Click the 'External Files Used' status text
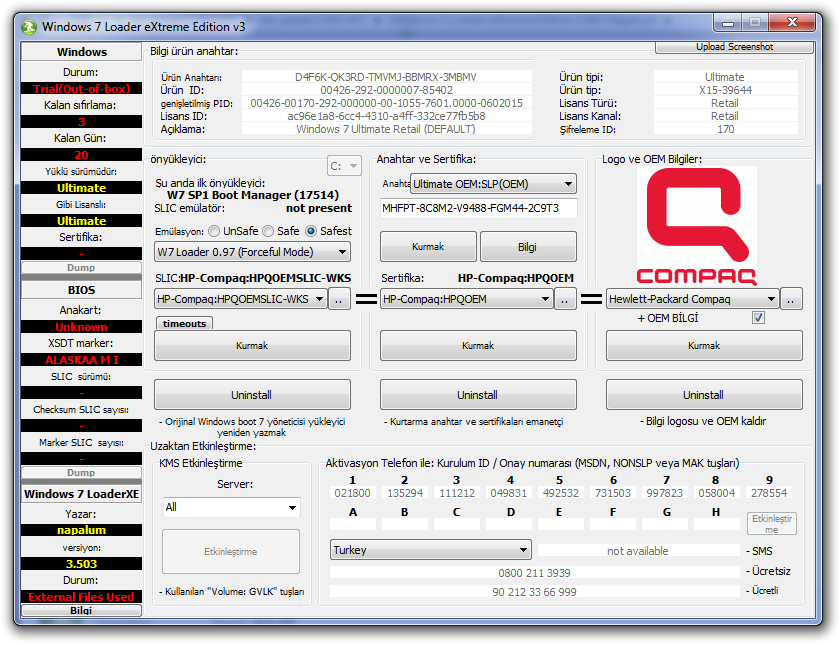This screenshot has height=645, width=840. 81,597
